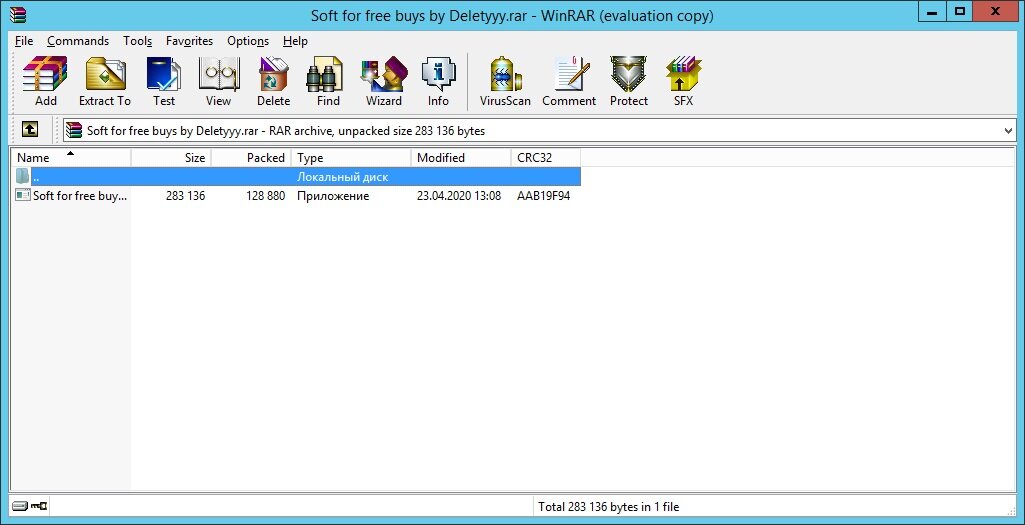Show archive Info

(x=438, y=81)
